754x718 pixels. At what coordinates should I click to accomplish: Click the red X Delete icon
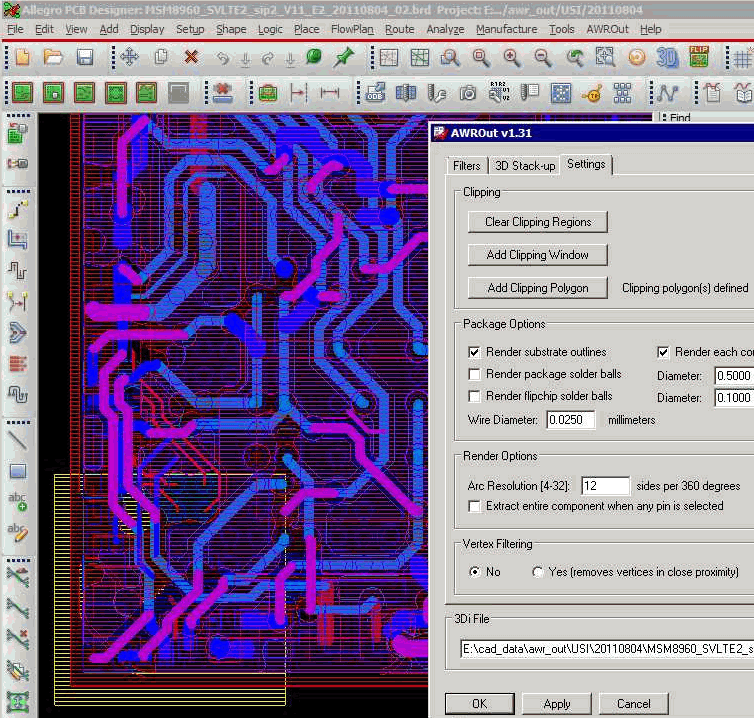[191, 57]
